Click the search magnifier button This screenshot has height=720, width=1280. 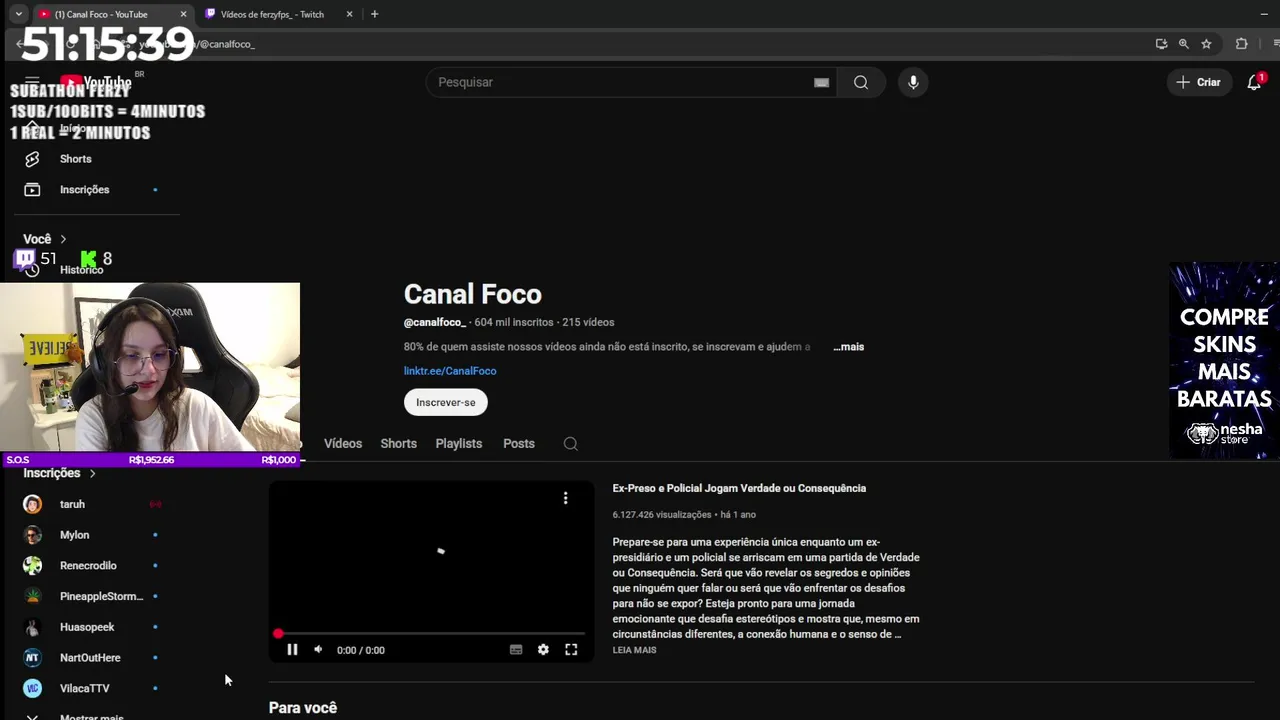[860, 82]
